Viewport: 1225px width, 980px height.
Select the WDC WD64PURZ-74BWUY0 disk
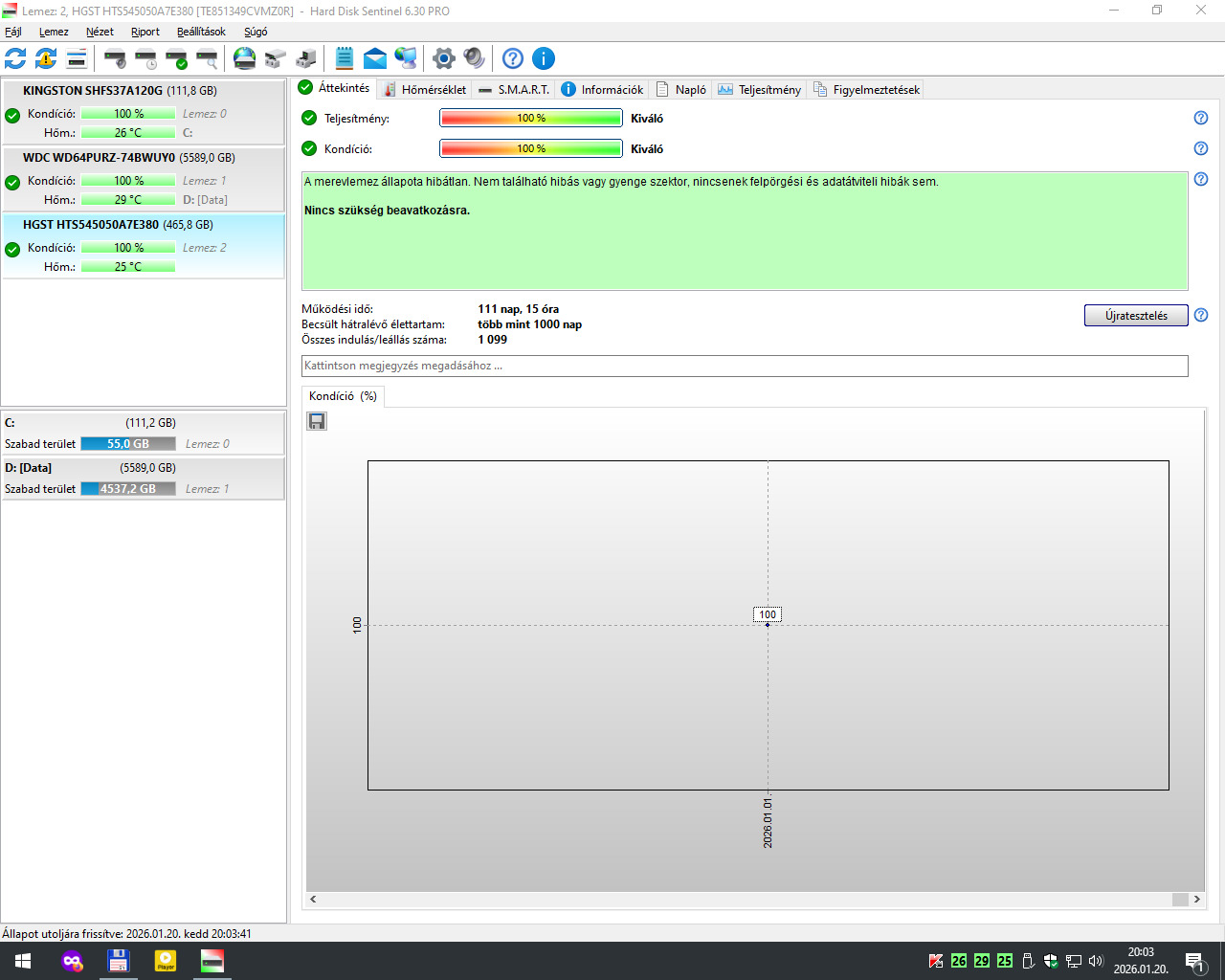coord(143,179)
